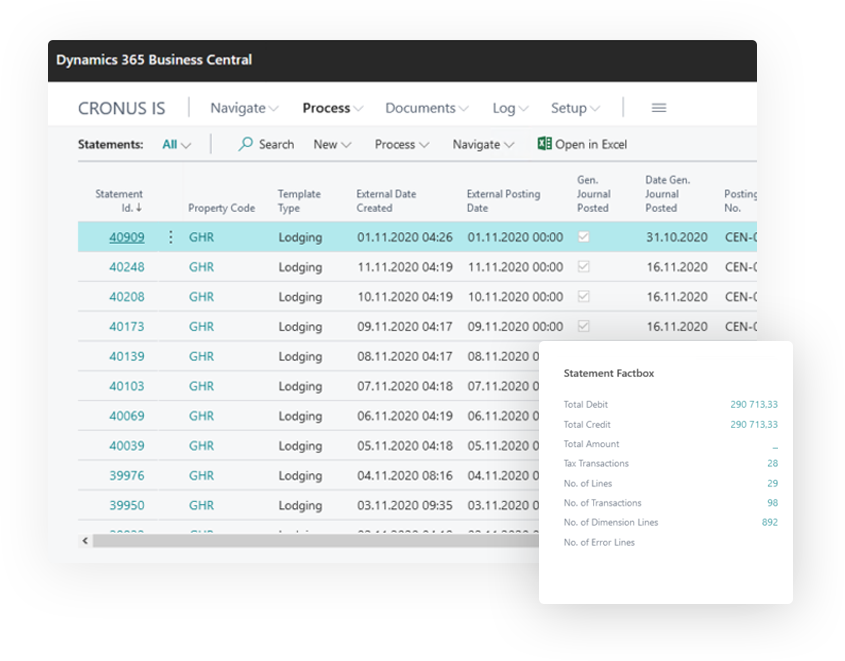Click Dynamics 365 Business Central title
This screenshot has width=845, height=661.
[x=154, y=60]
